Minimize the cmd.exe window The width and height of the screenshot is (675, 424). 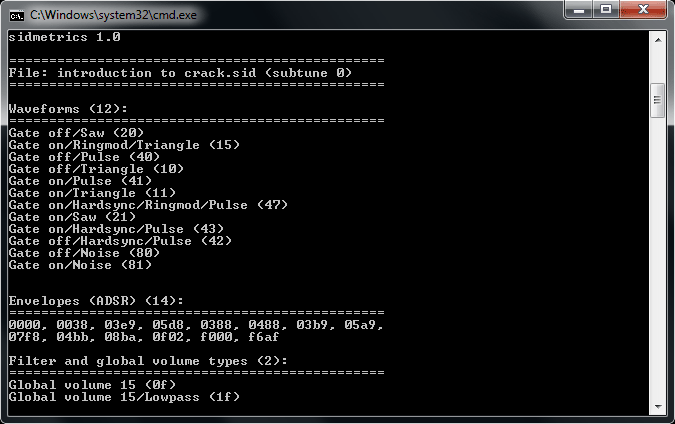(579, 9)
